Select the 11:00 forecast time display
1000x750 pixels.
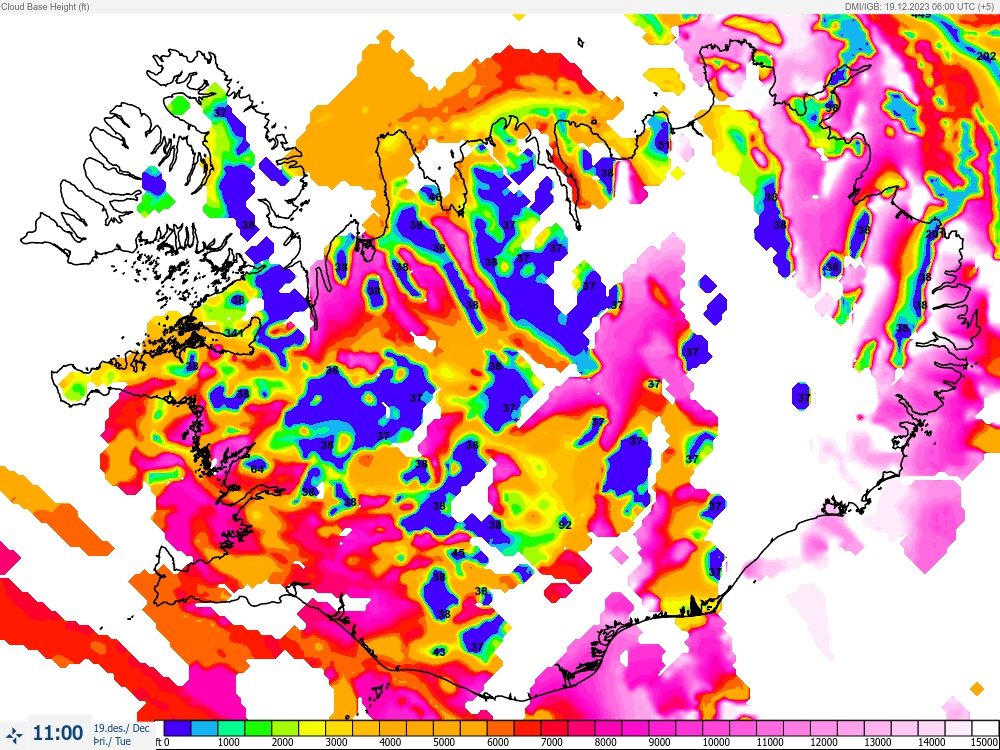(58, 733)
